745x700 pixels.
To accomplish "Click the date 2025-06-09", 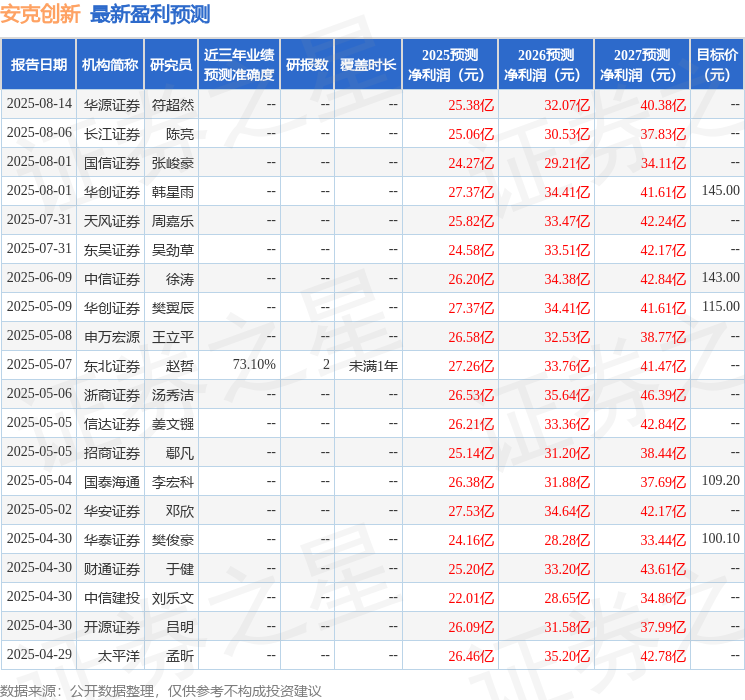I will click(x=39, y=278).
